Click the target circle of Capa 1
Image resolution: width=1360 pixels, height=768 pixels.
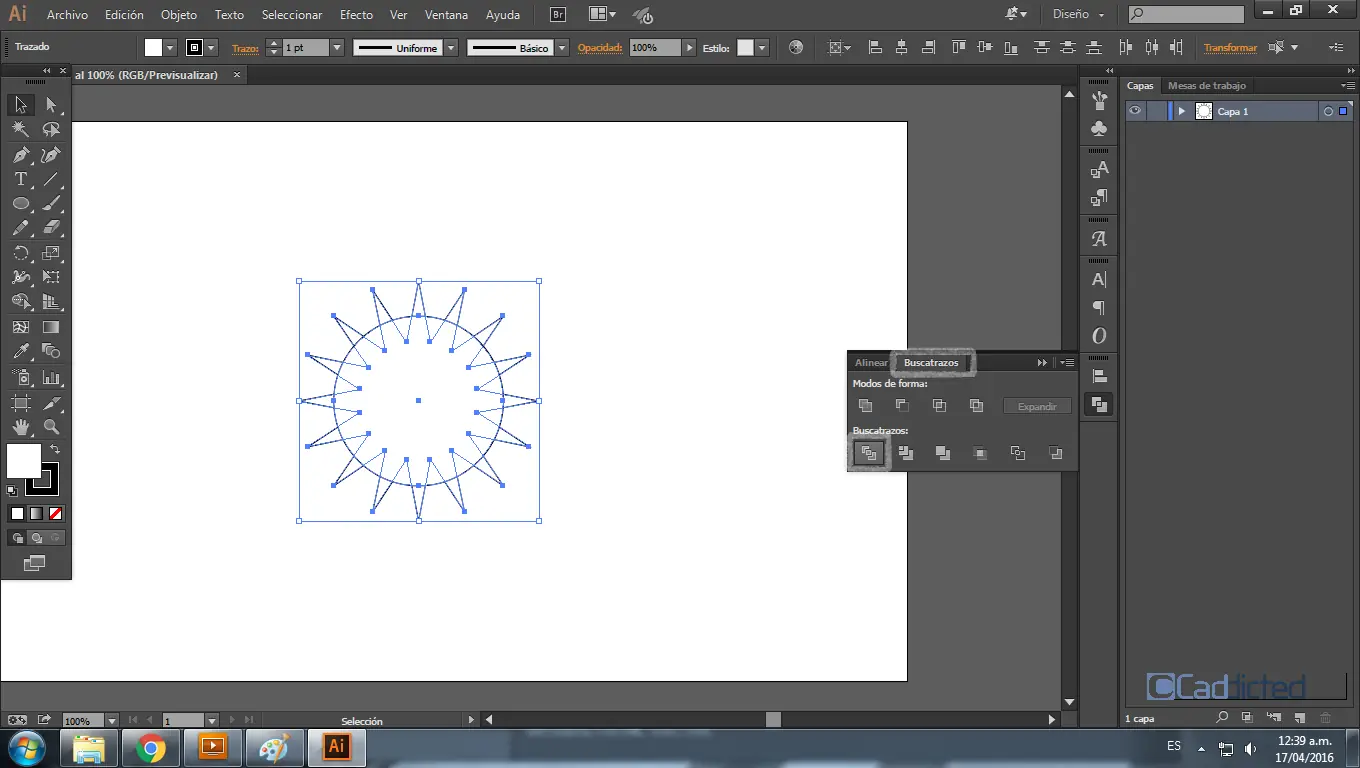pos(1328,112)
